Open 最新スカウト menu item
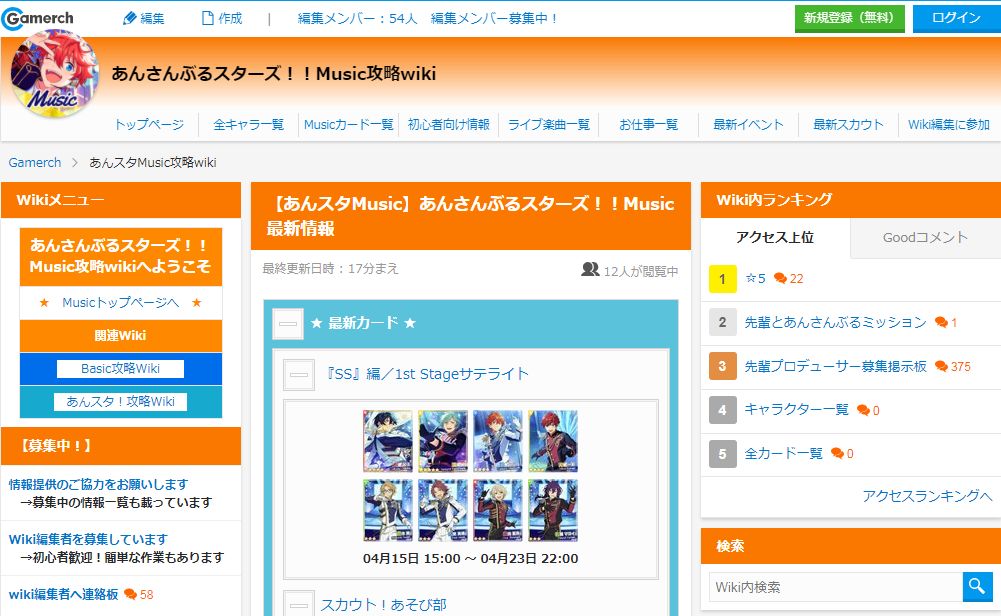1001x616 pixels. (848, 124)
